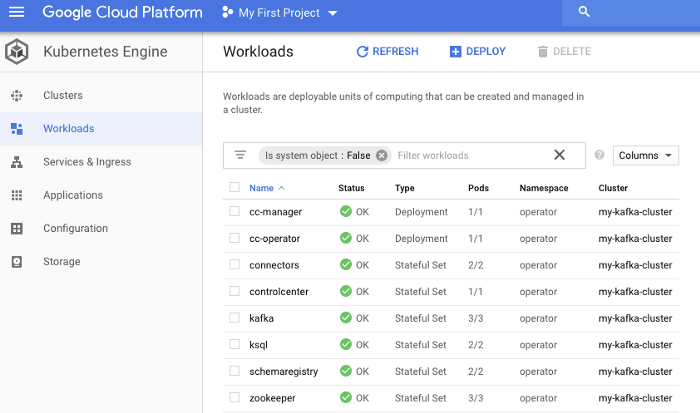
Task: Click the REFRESH button
Action: point(388,51)
